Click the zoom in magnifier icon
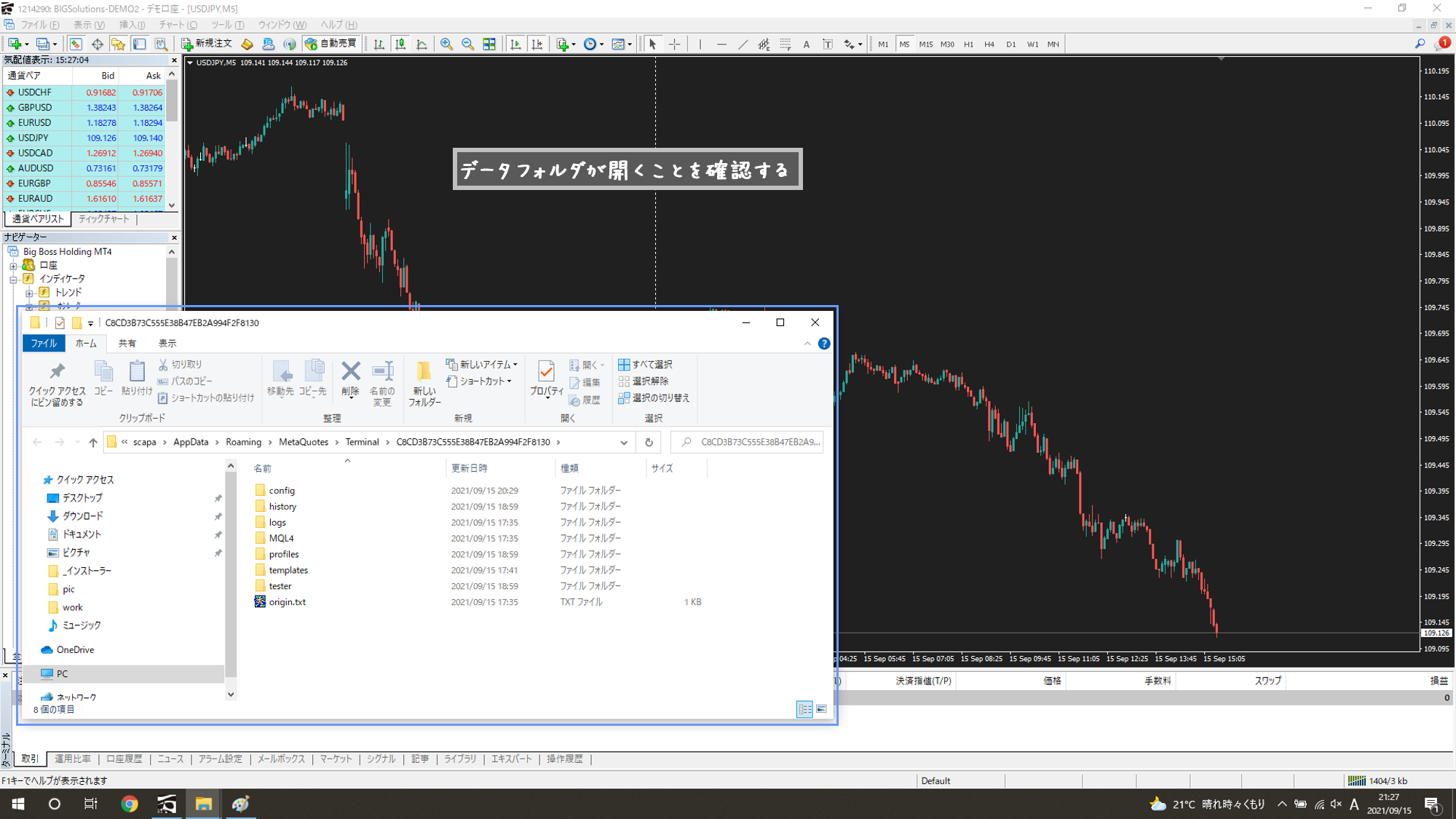 446,44
